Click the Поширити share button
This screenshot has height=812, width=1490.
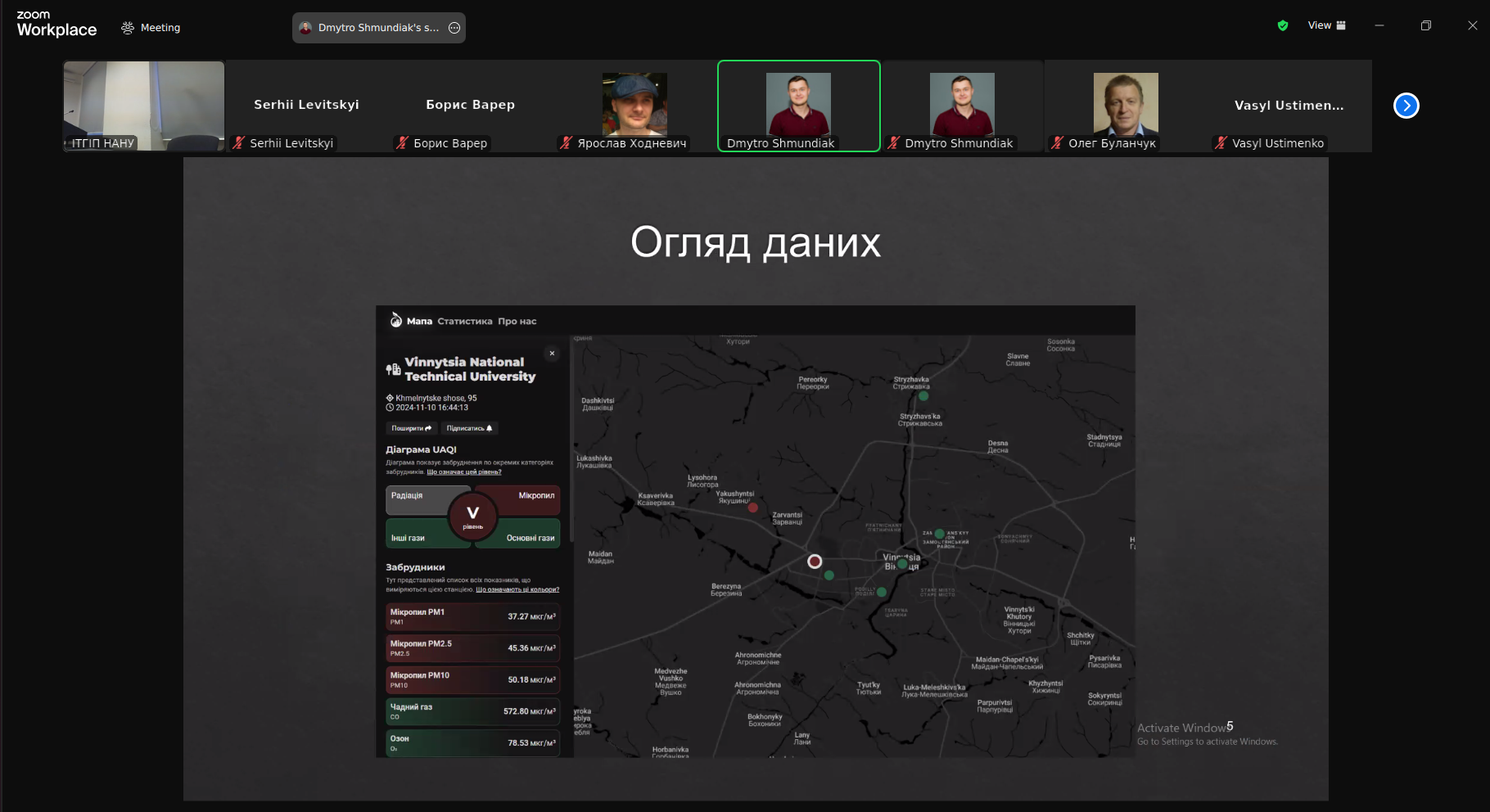[411, 428]
